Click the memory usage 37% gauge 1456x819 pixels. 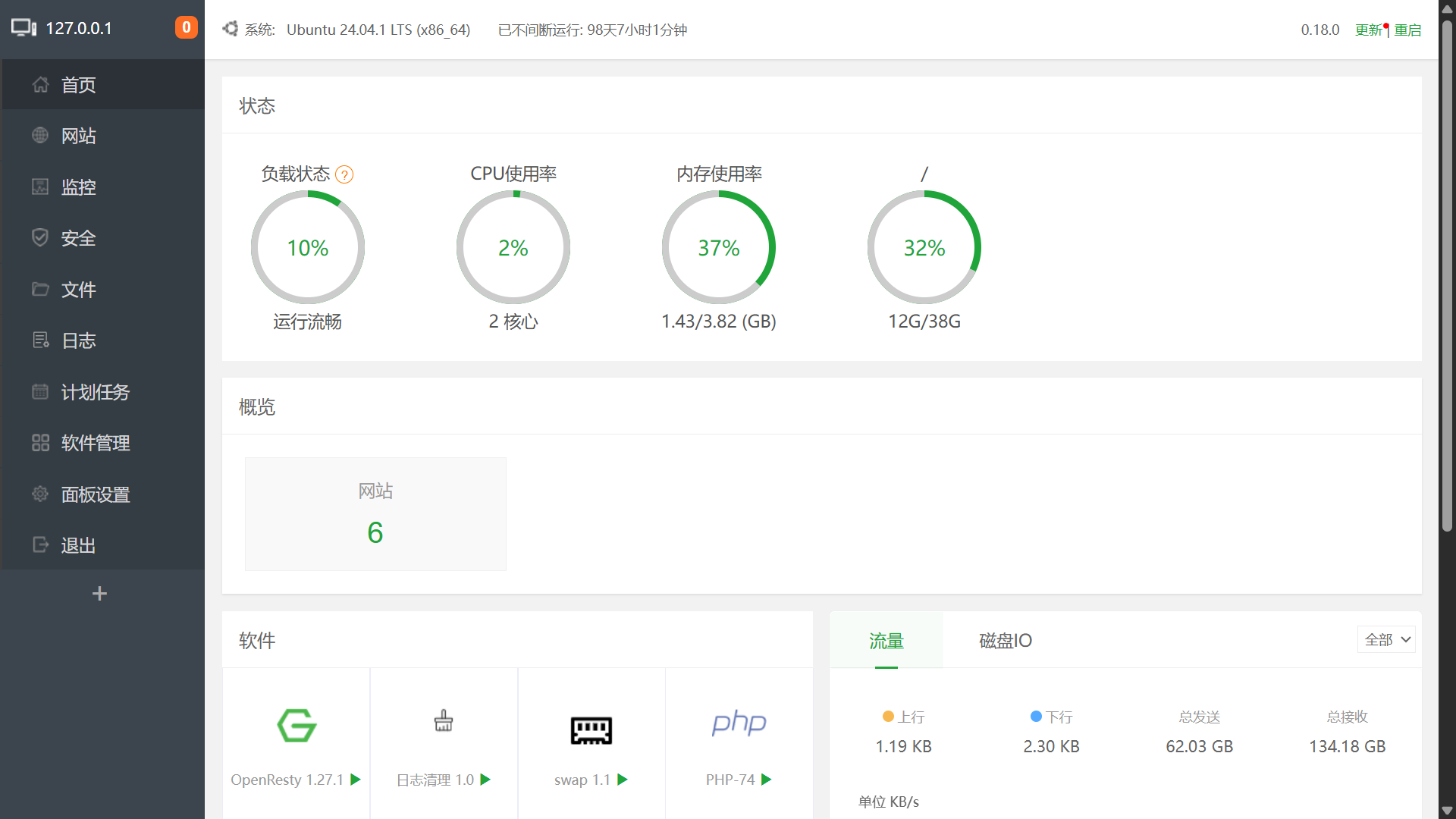(x=718, y=247)
